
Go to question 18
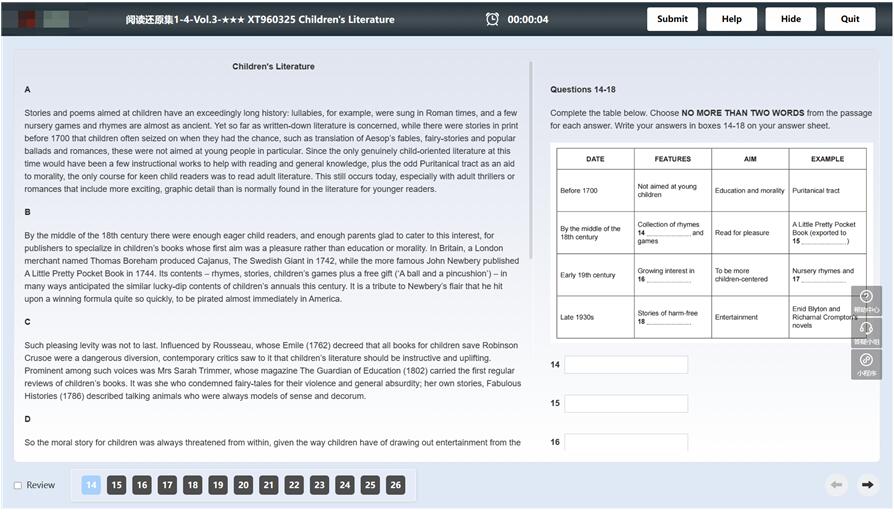[193, 485]
